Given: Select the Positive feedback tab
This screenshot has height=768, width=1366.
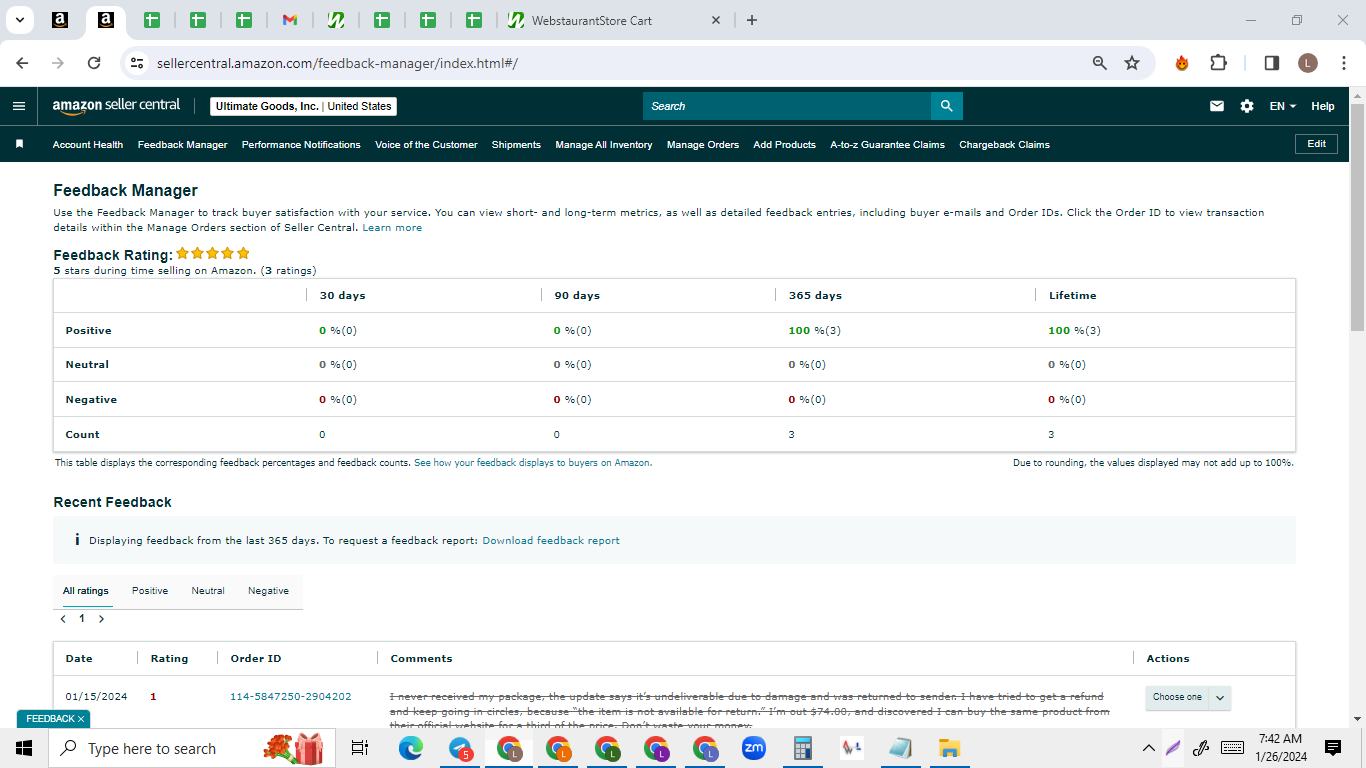Looking at the screenshot, I should (x=150, y=591).
